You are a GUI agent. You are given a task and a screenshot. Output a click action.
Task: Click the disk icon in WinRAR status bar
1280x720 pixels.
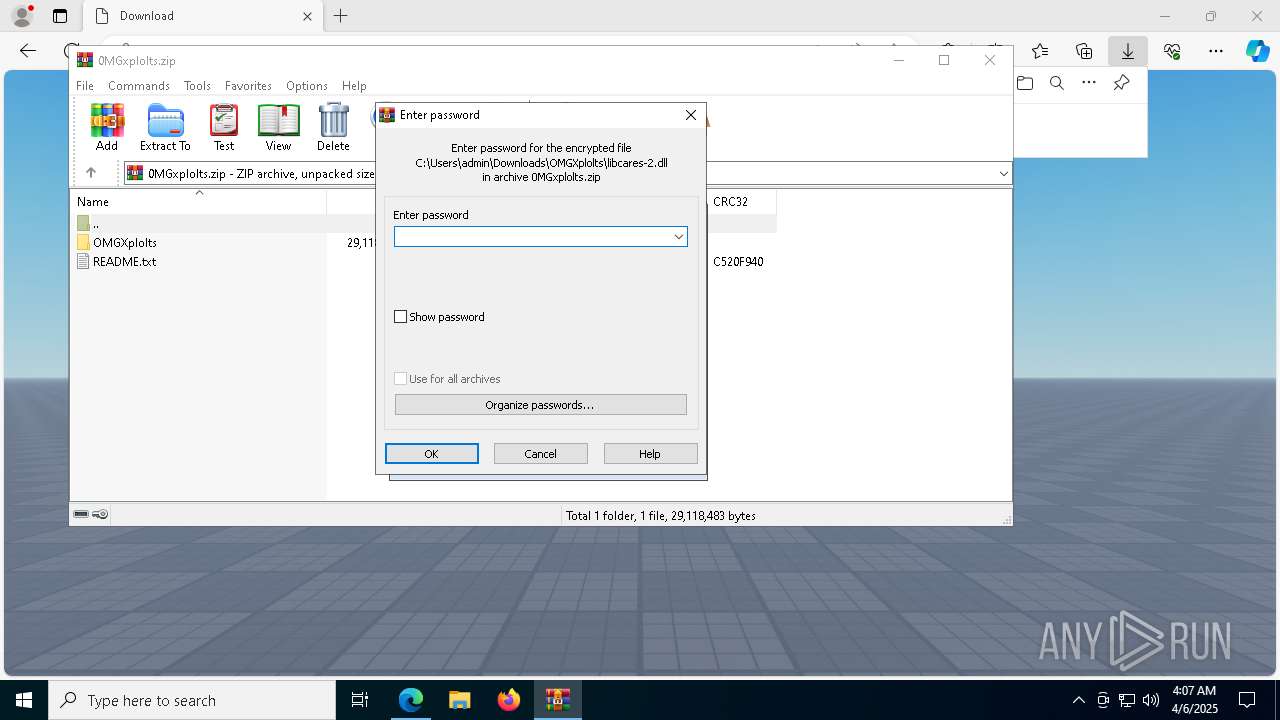click(81, 515)
